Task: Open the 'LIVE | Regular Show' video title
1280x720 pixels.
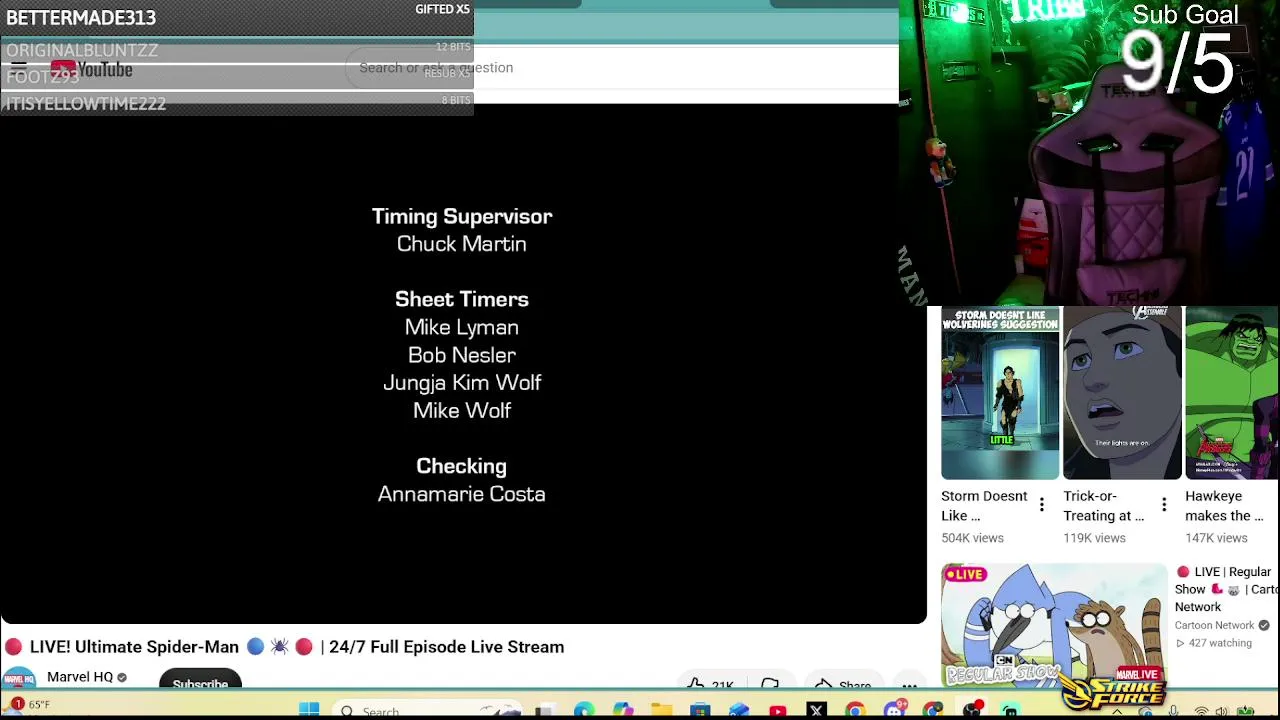Action: pyautogui.click(x=1226, y=589)
